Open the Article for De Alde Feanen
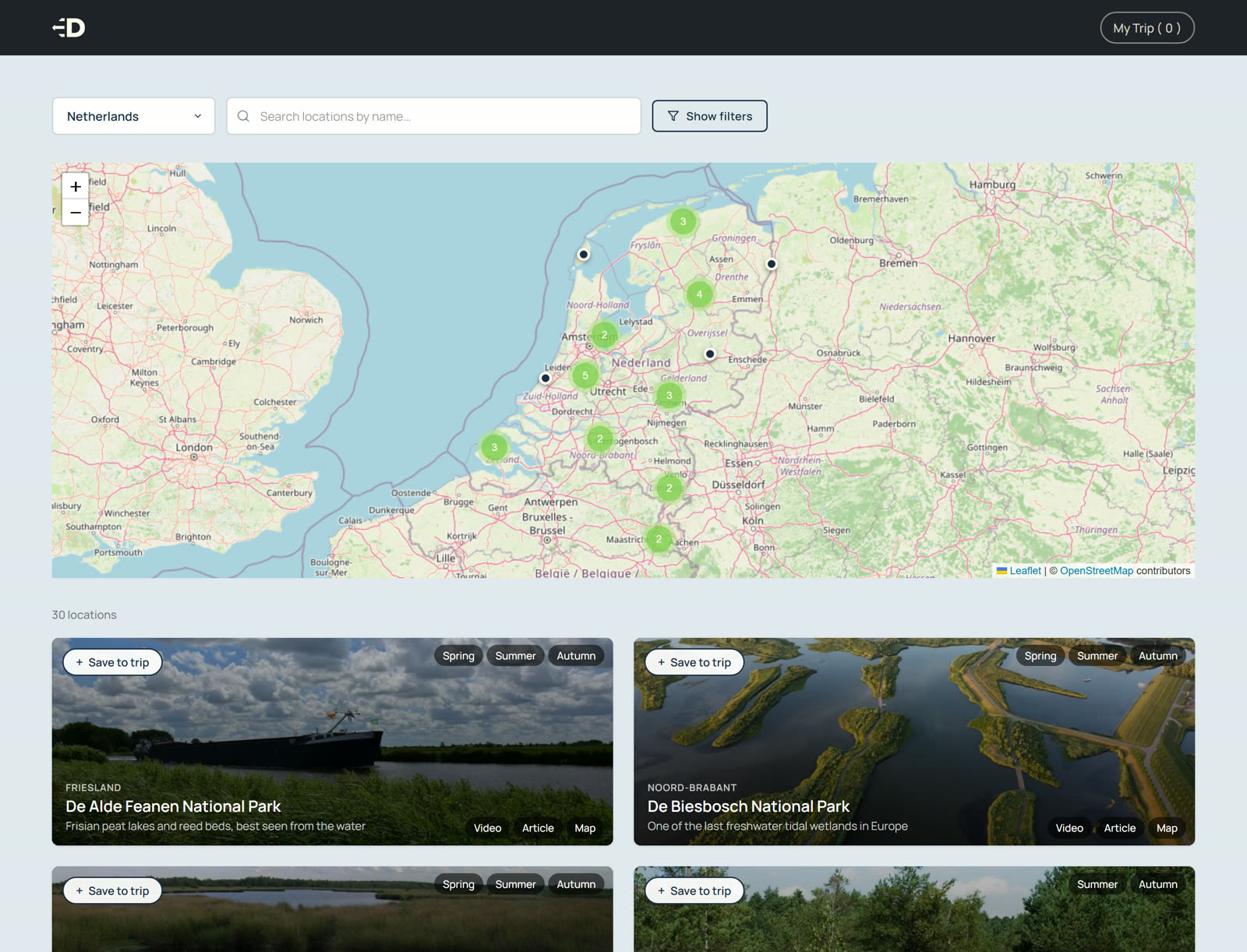 [538, 828]
